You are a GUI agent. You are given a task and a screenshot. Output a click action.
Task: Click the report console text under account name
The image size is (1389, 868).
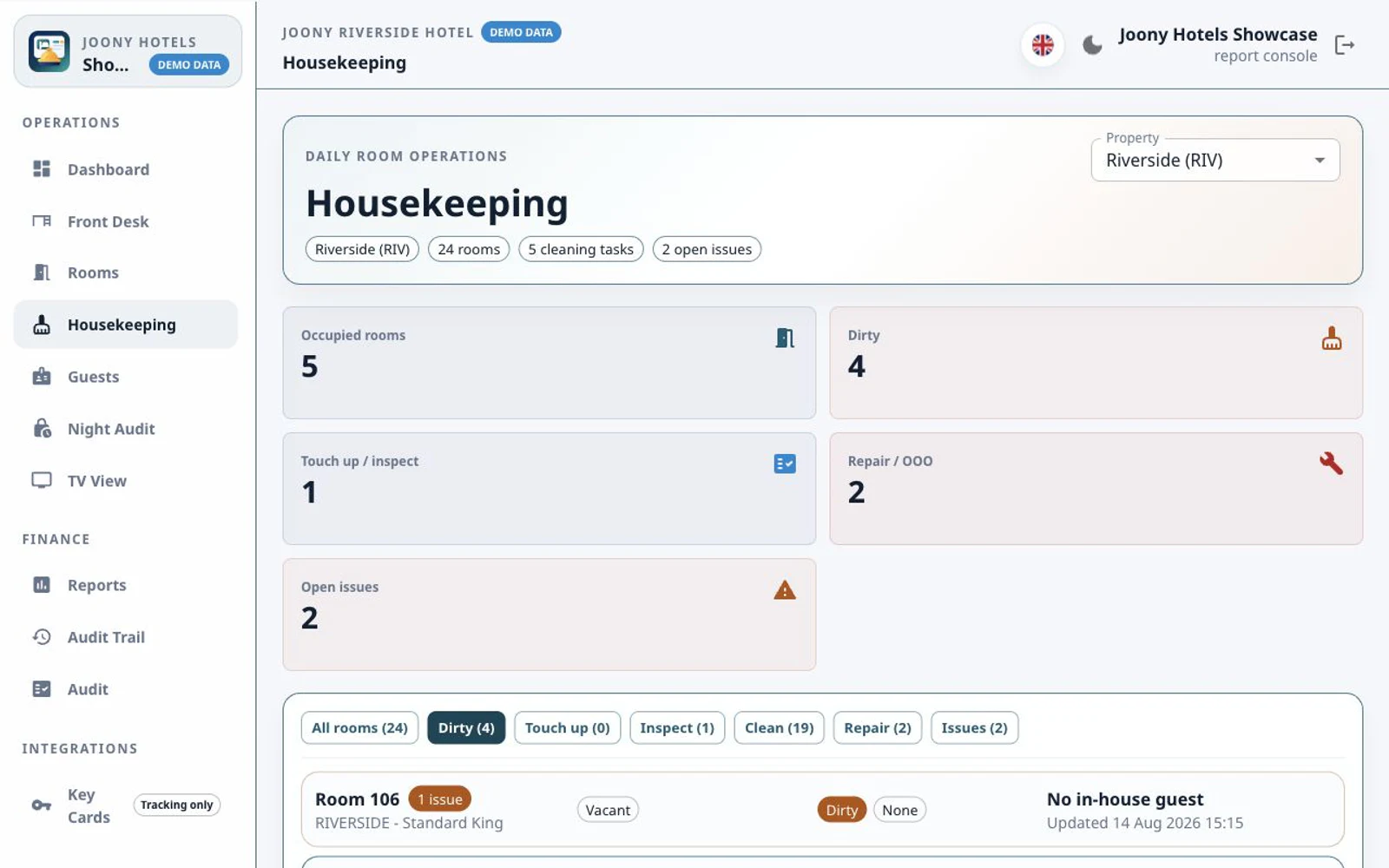[1265, 56]
